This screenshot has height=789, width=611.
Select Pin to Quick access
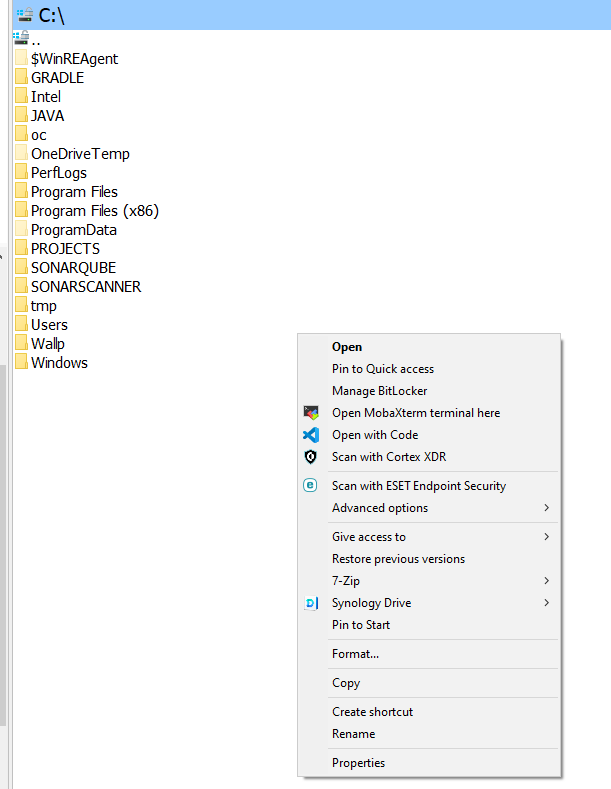tap(429, 369)
